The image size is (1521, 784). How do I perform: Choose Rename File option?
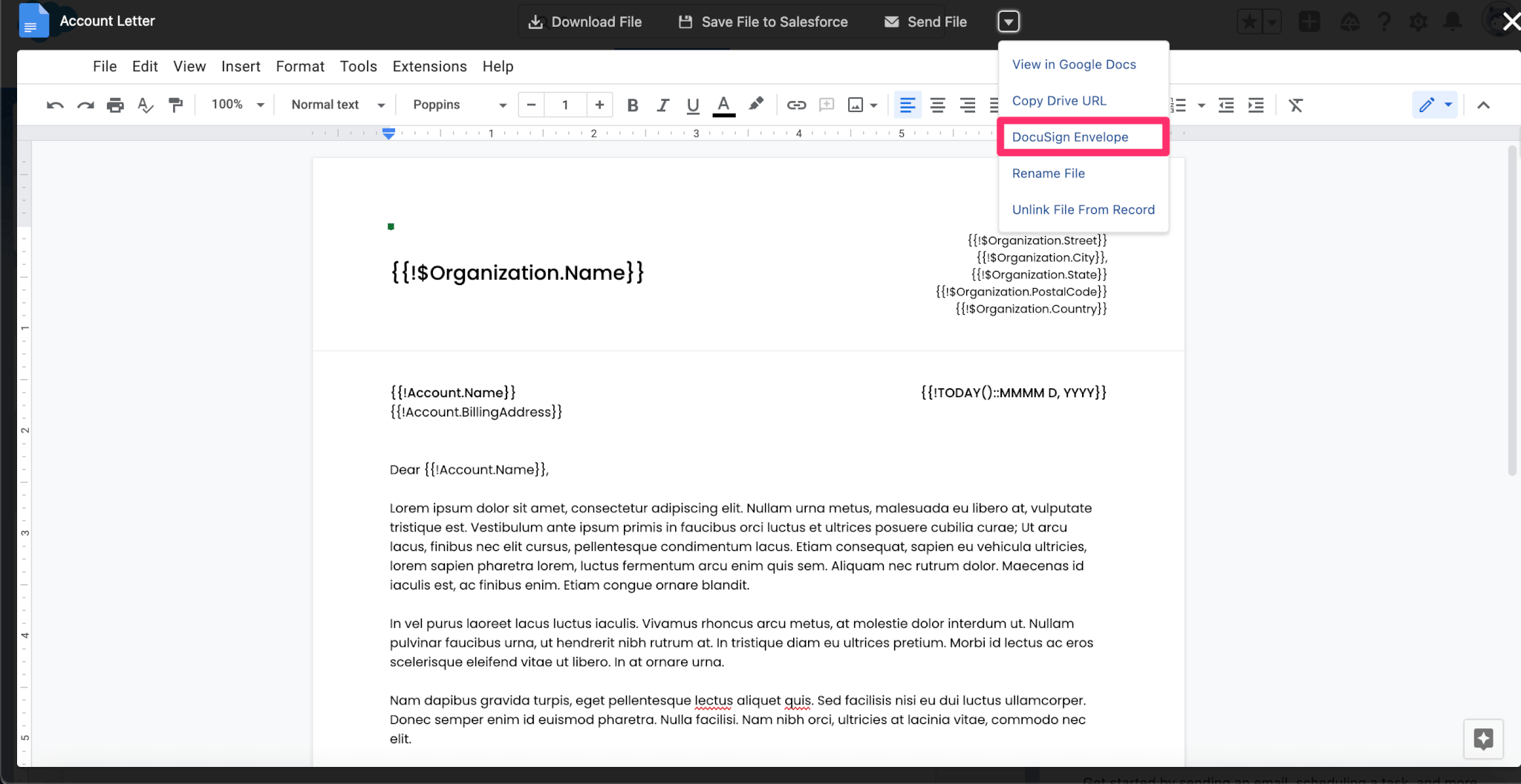(x=1049, y=174)
